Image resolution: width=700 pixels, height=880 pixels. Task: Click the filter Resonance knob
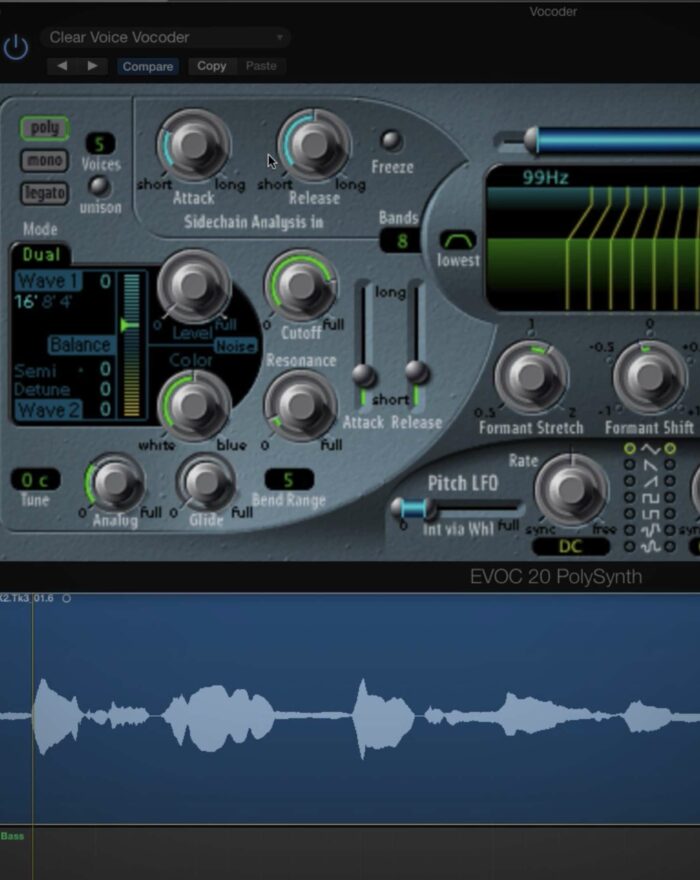click(x=301, y=405)
